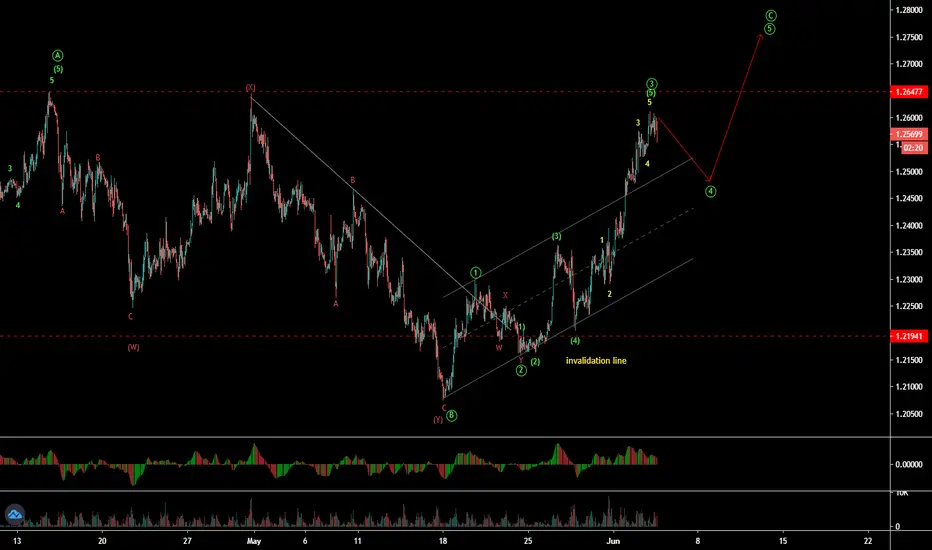Select the red W label without parentheses

(499, 348)
